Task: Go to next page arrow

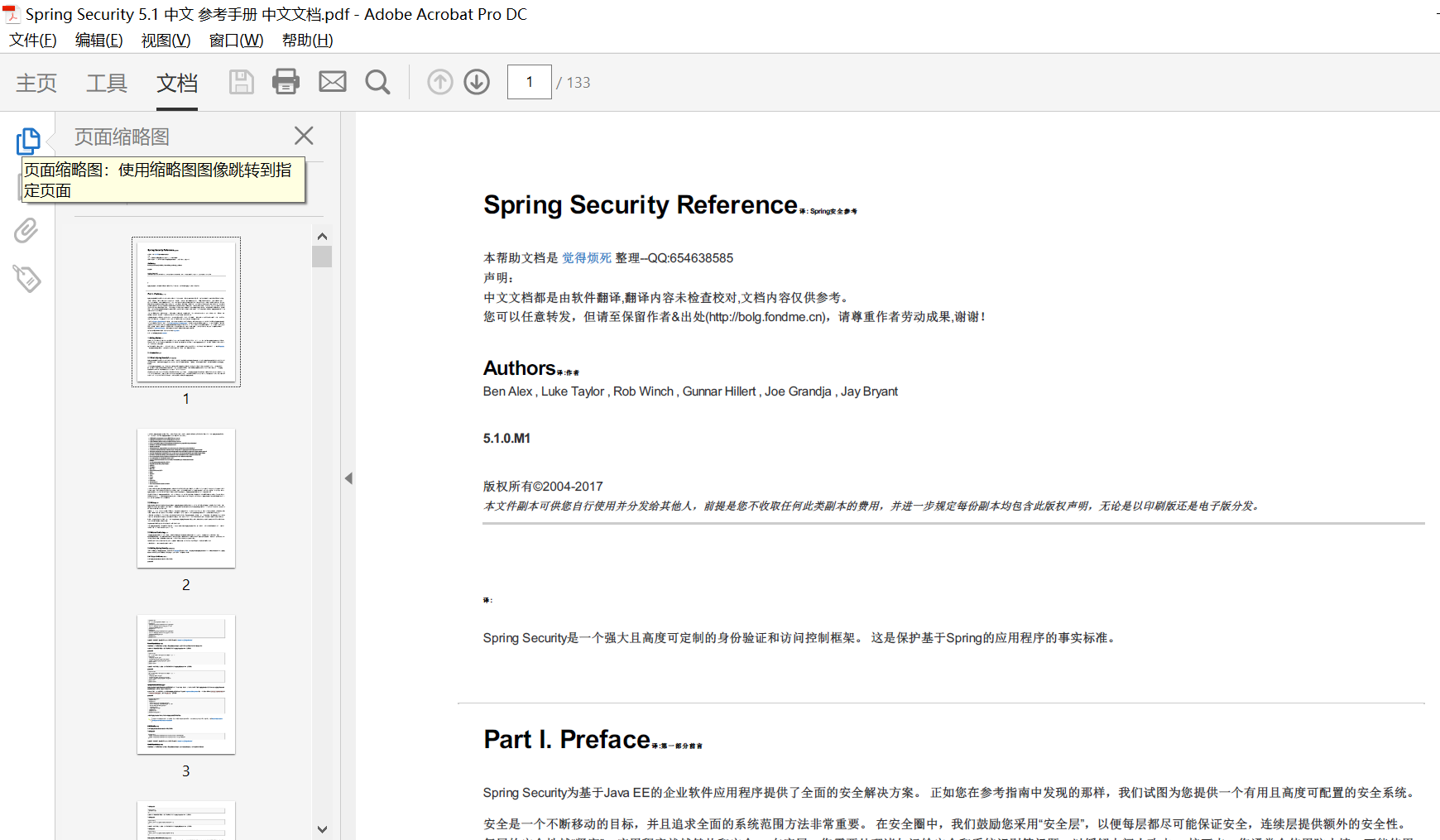Action: pyautogui.click(x=477, y=82)
